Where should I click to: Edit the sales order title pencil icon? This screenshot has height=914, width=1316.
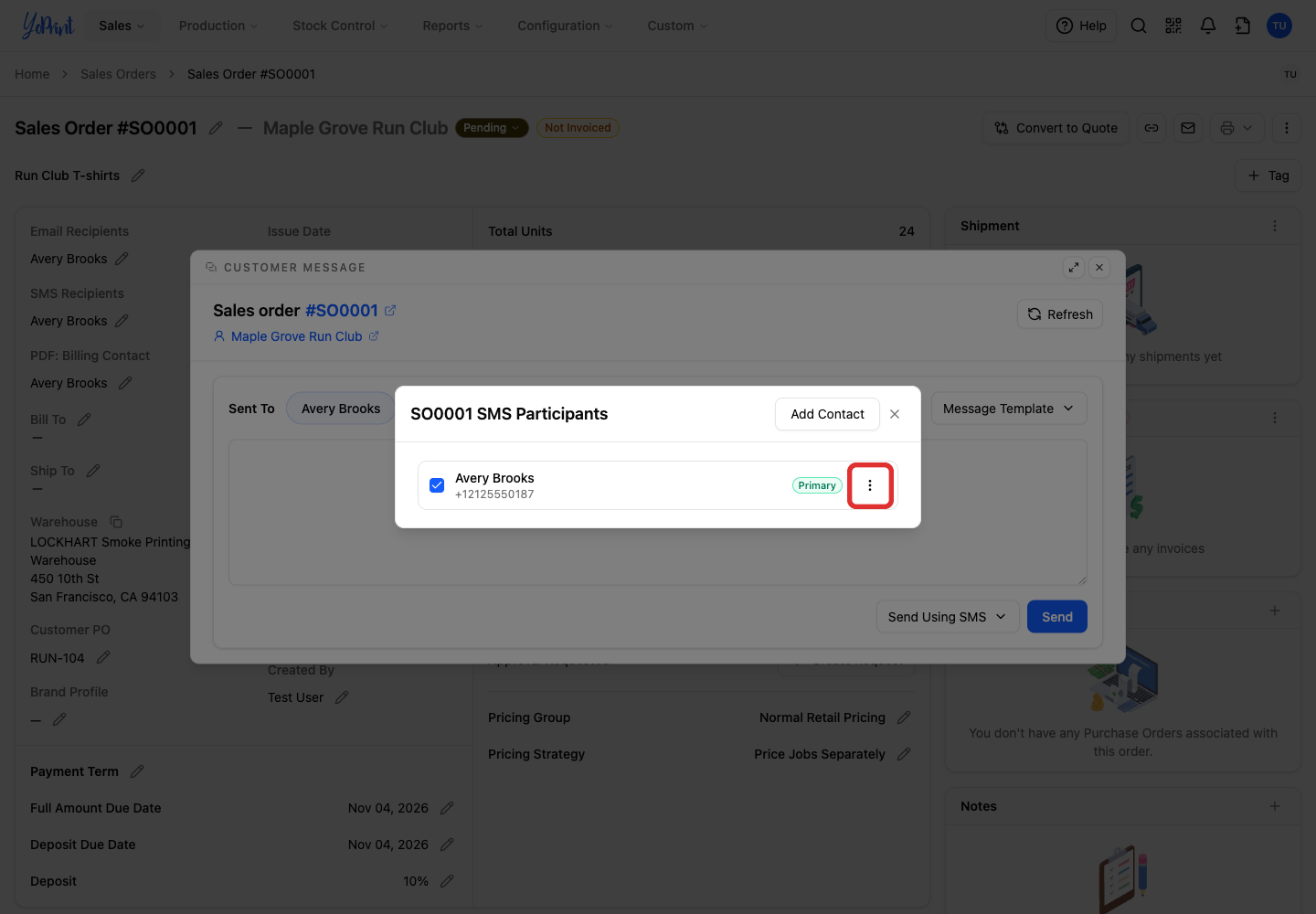tap(216, 128)
